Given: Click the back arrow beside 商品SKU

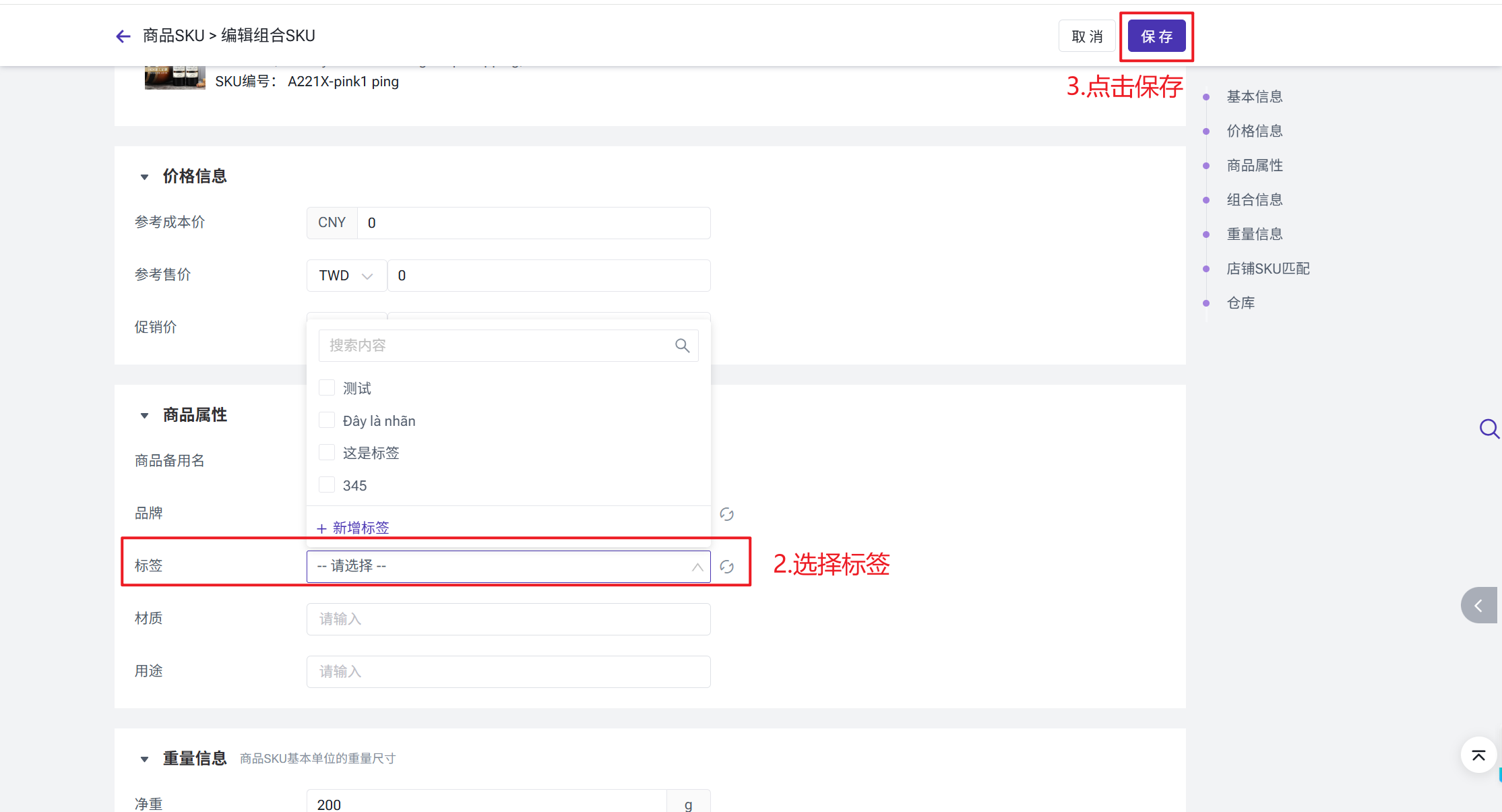Looking at the screenshot, I should [x=123, y=36].
